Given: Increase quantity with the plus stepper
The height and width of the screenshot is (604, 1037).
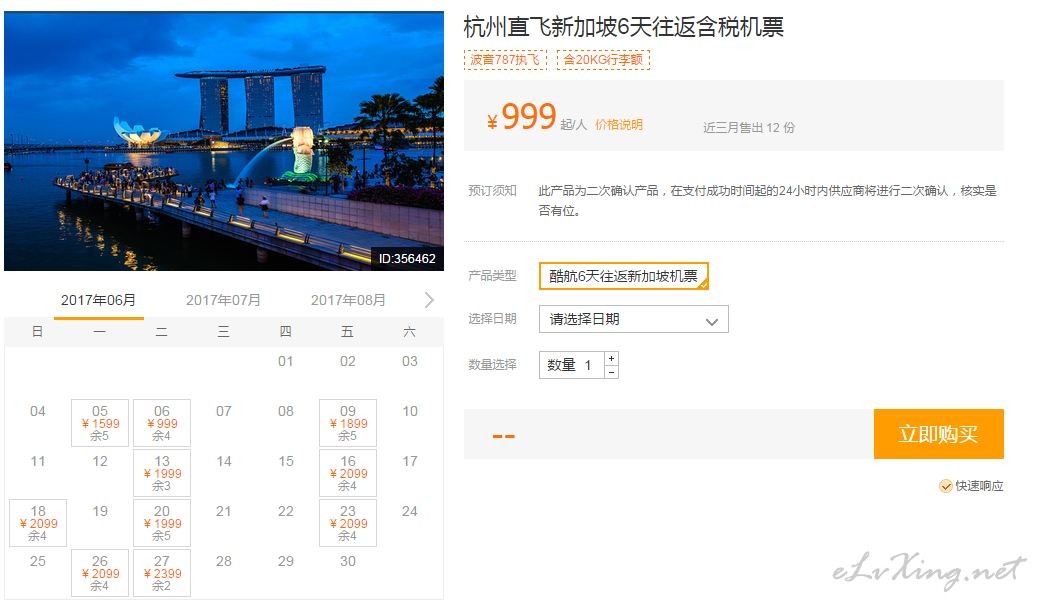Looking at the screenshot, I should click(x=612, y=358).
